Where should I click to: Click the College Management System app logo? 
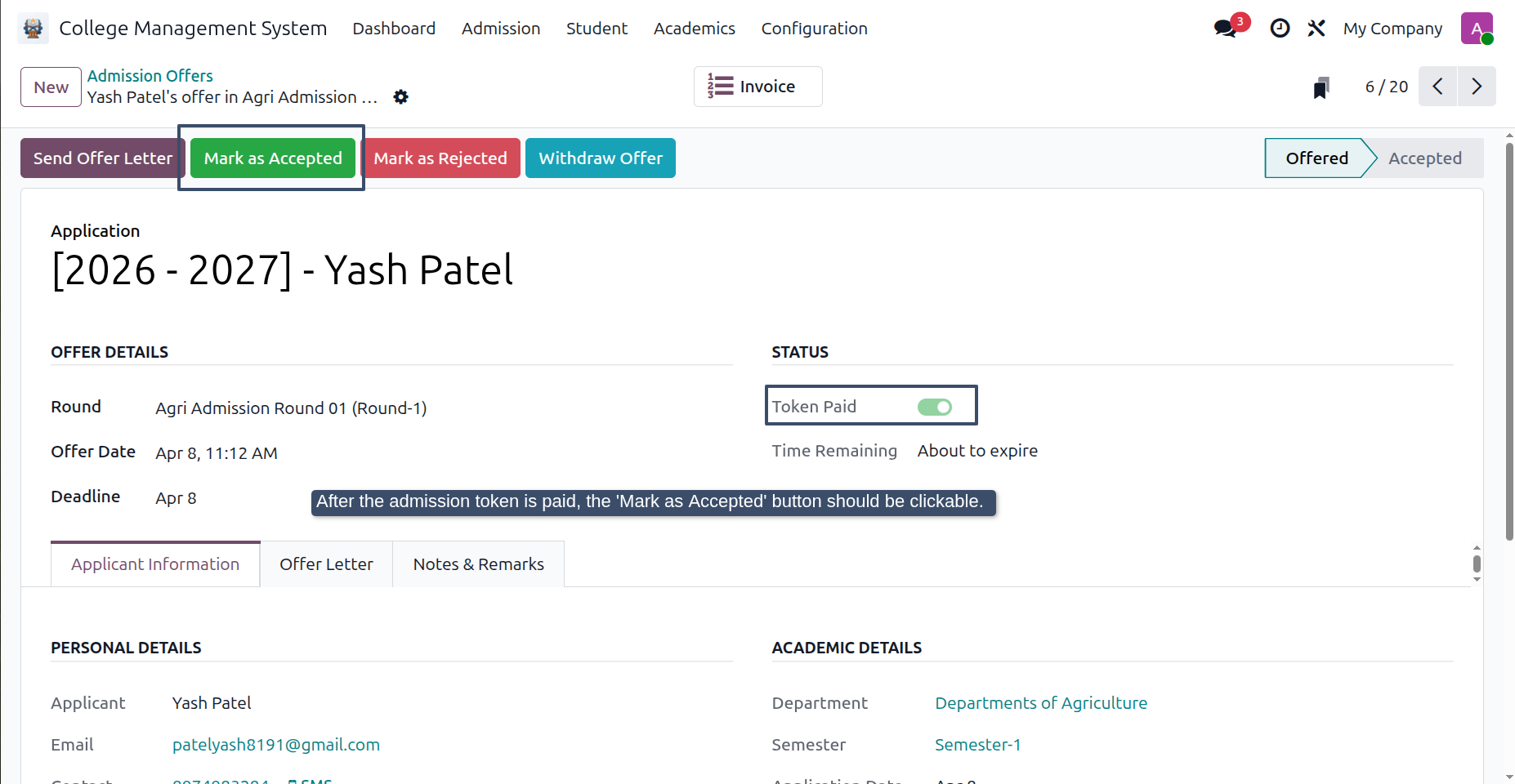(x=33, y=29)
